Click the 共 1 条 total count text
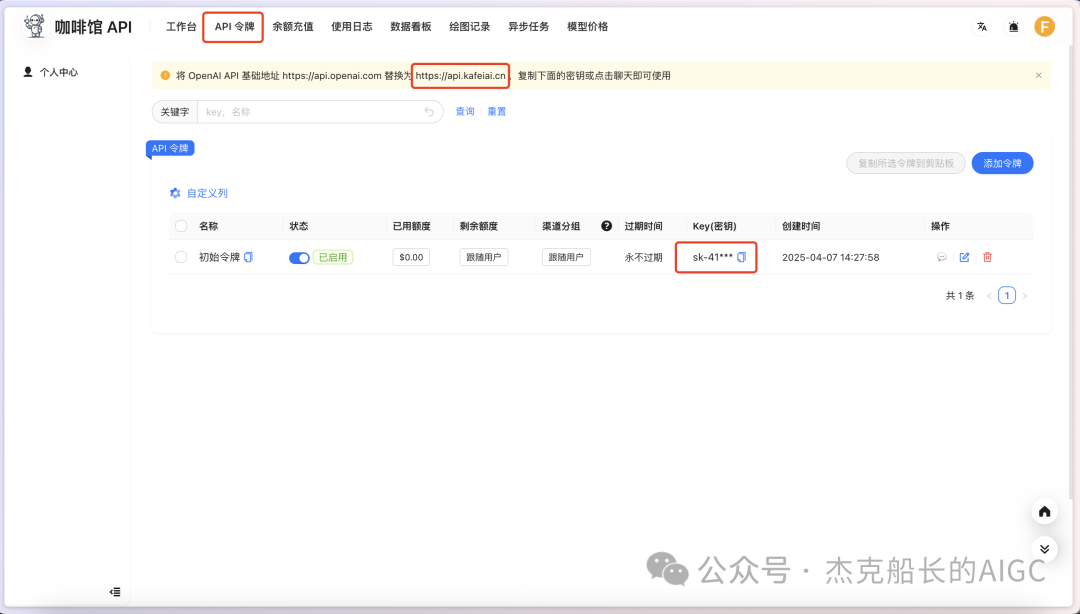The height and width of the screenshot is (614, 1080). (959, 296)
